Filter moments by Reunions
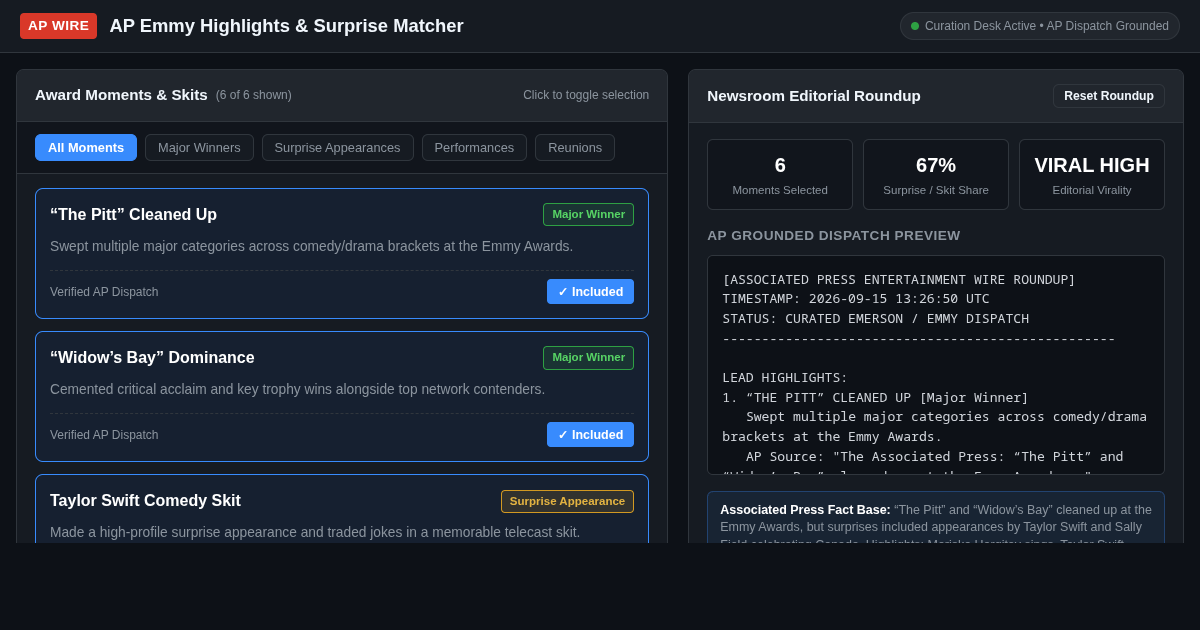 [x=575, y=148]
